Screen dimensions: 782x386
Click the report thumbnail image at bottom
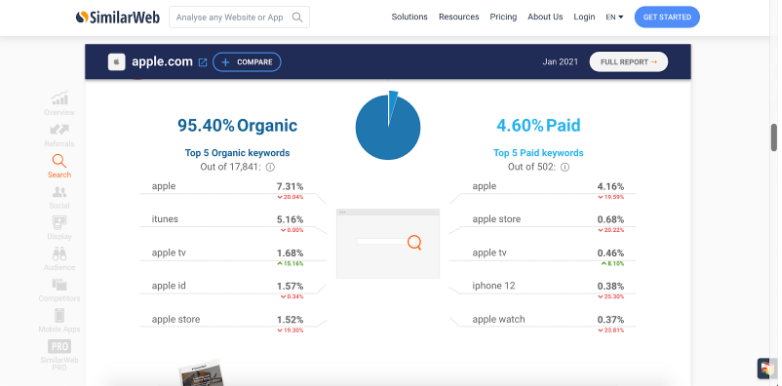201,373
